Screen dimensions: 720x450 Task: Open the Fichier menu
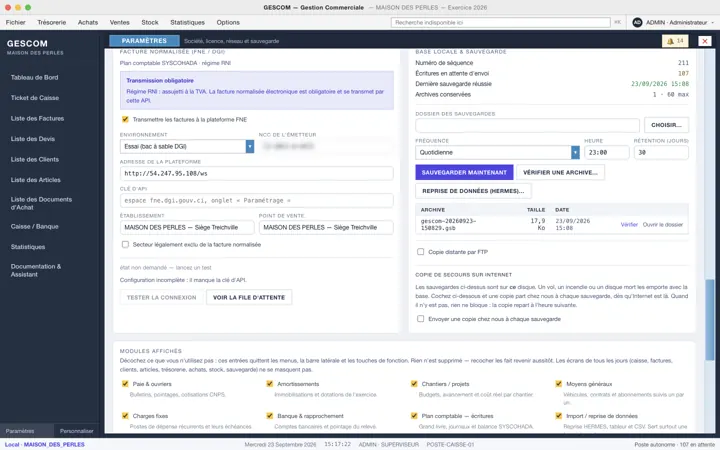pos(16,22)
